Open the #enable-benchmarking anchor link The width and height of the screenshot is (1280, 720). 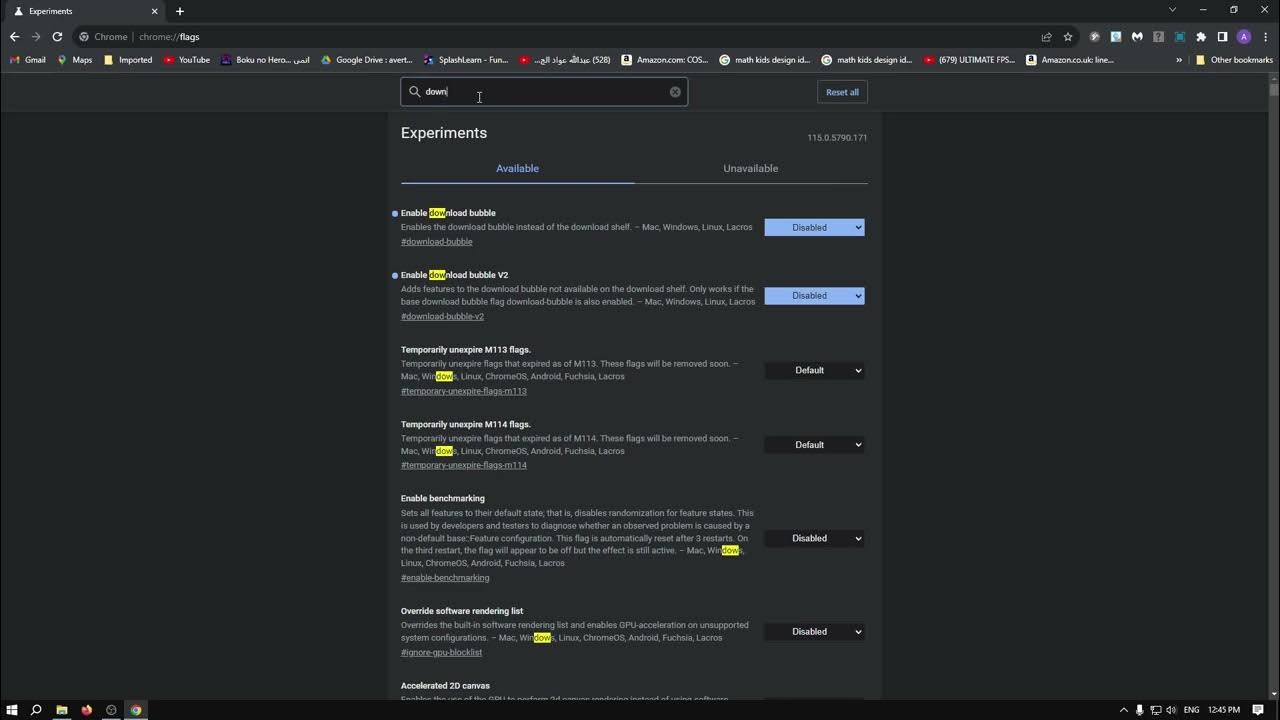pyautogui.click(x=445, y=578)
